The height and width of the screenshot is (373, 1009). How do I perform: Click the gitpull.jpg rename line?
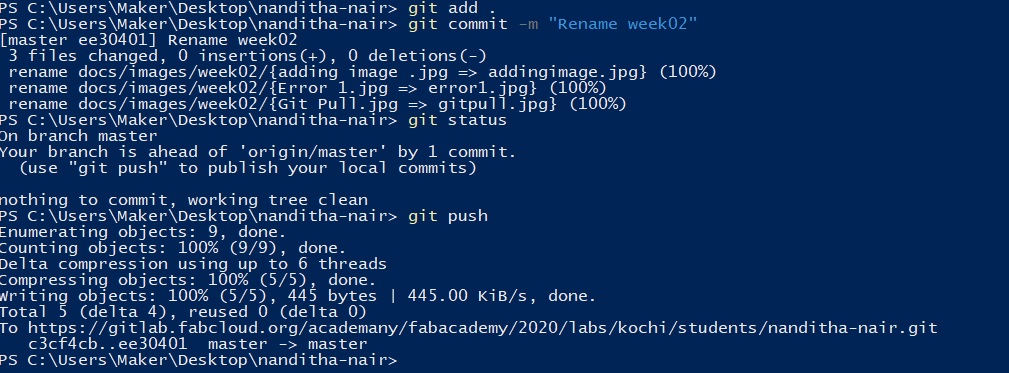(x=317, y=104)
